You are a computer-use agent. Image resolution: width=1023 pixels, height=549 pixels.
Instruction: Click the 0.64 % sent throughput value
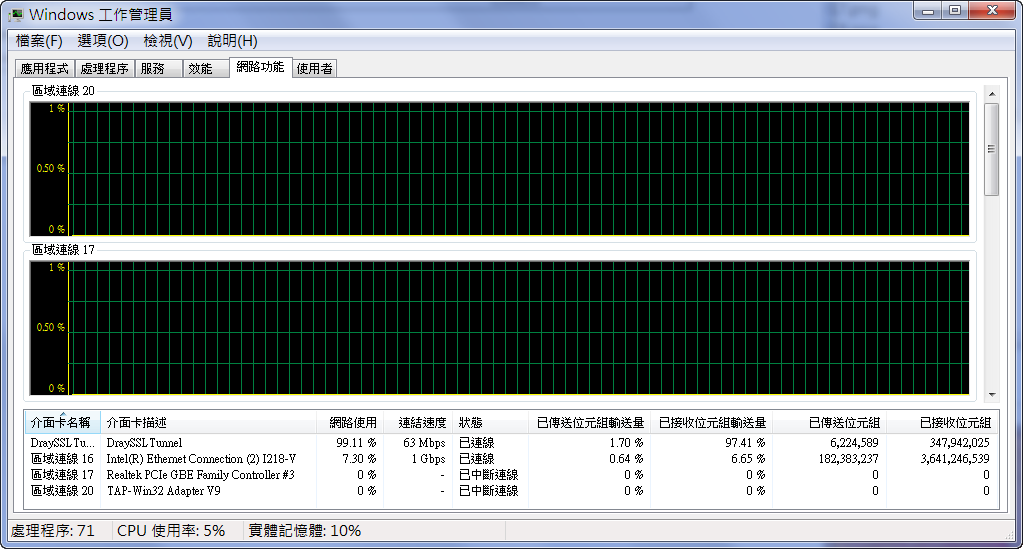point(626,459)
